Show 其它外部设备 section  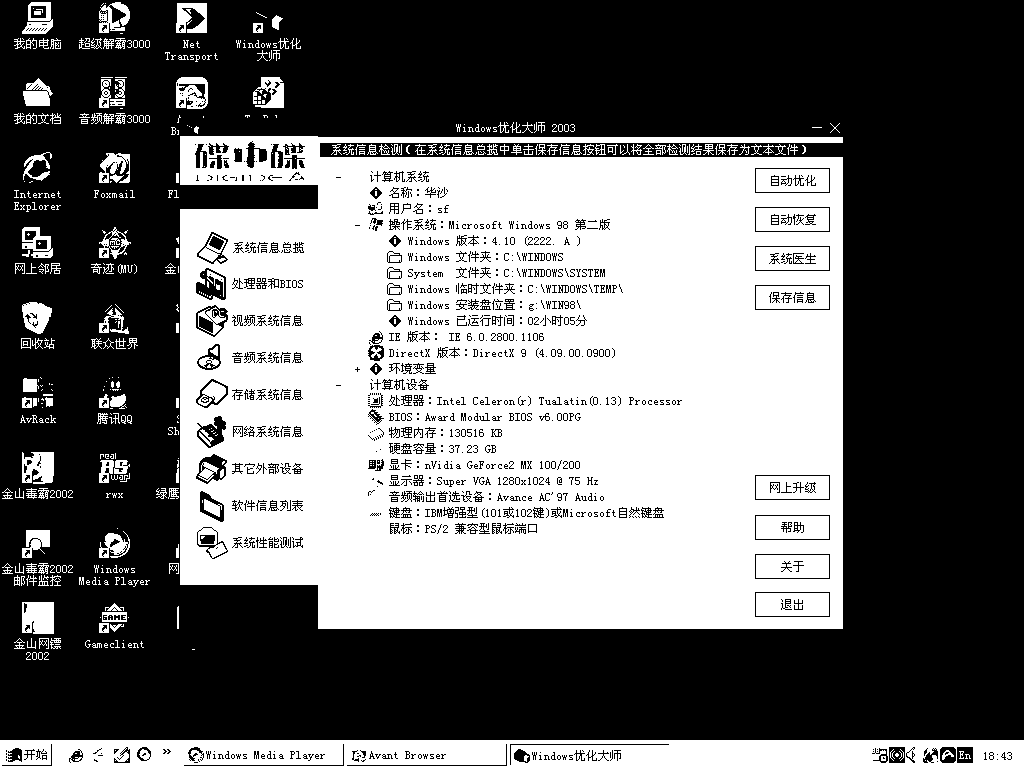250,469
